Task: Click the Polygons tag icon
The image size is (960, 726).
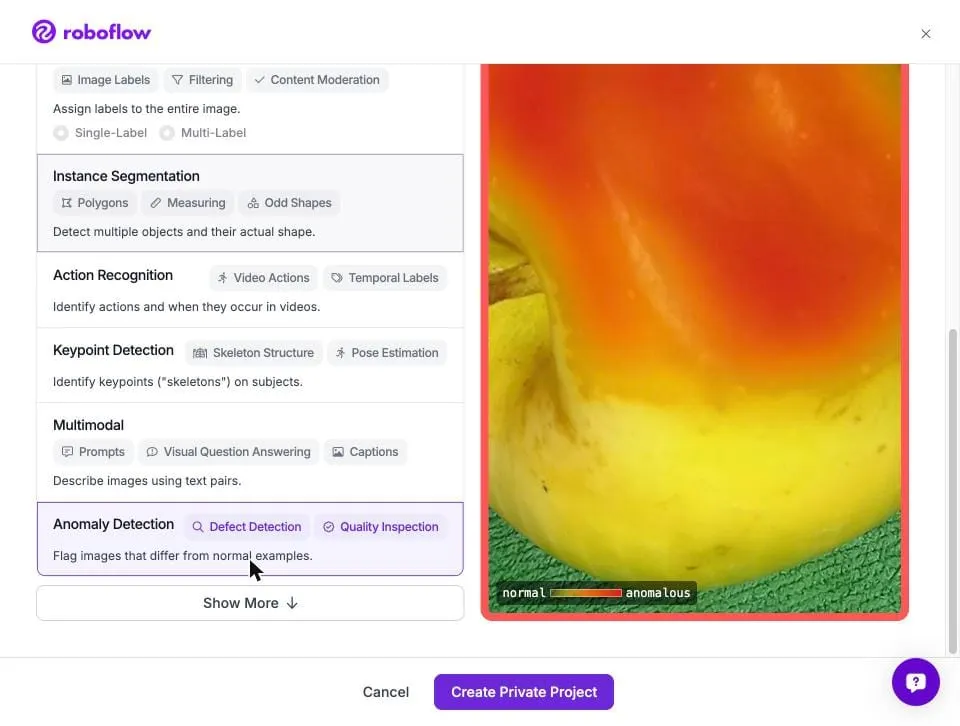Action: [x=67, y=203]
